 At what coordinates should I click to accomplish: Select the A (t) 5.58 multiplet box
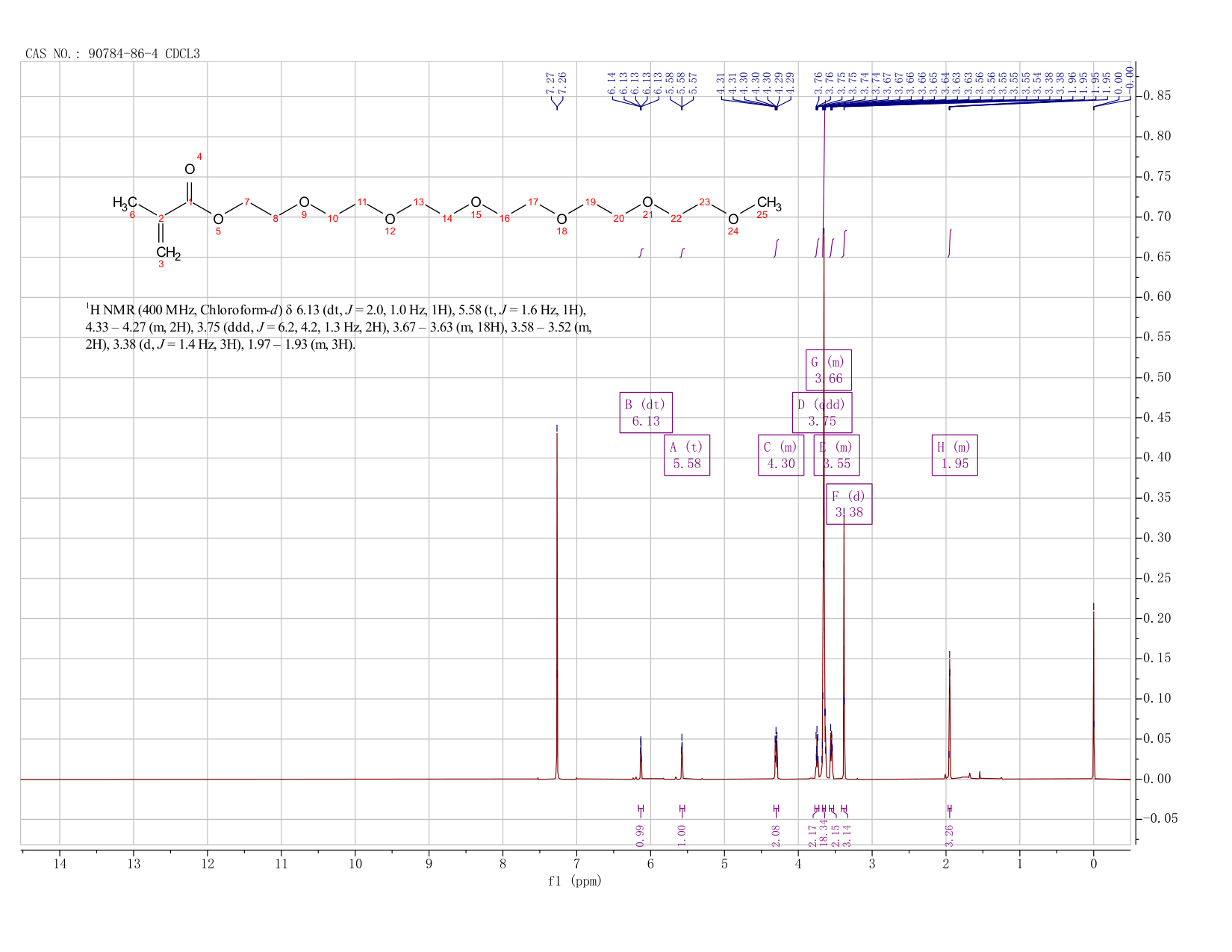[x=687, y=455]
